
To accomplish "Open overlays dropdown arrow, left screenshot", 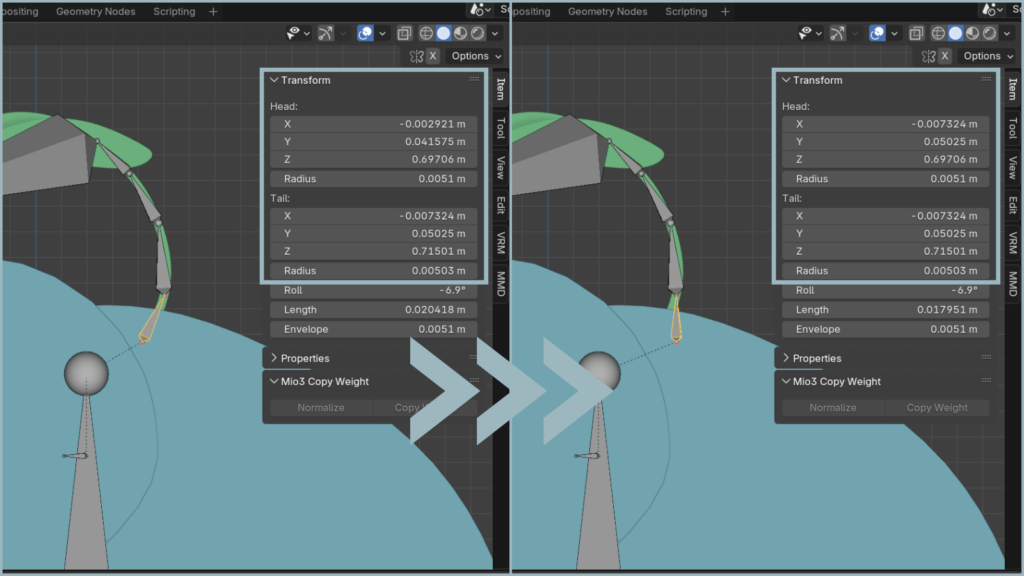I will 382,33.
